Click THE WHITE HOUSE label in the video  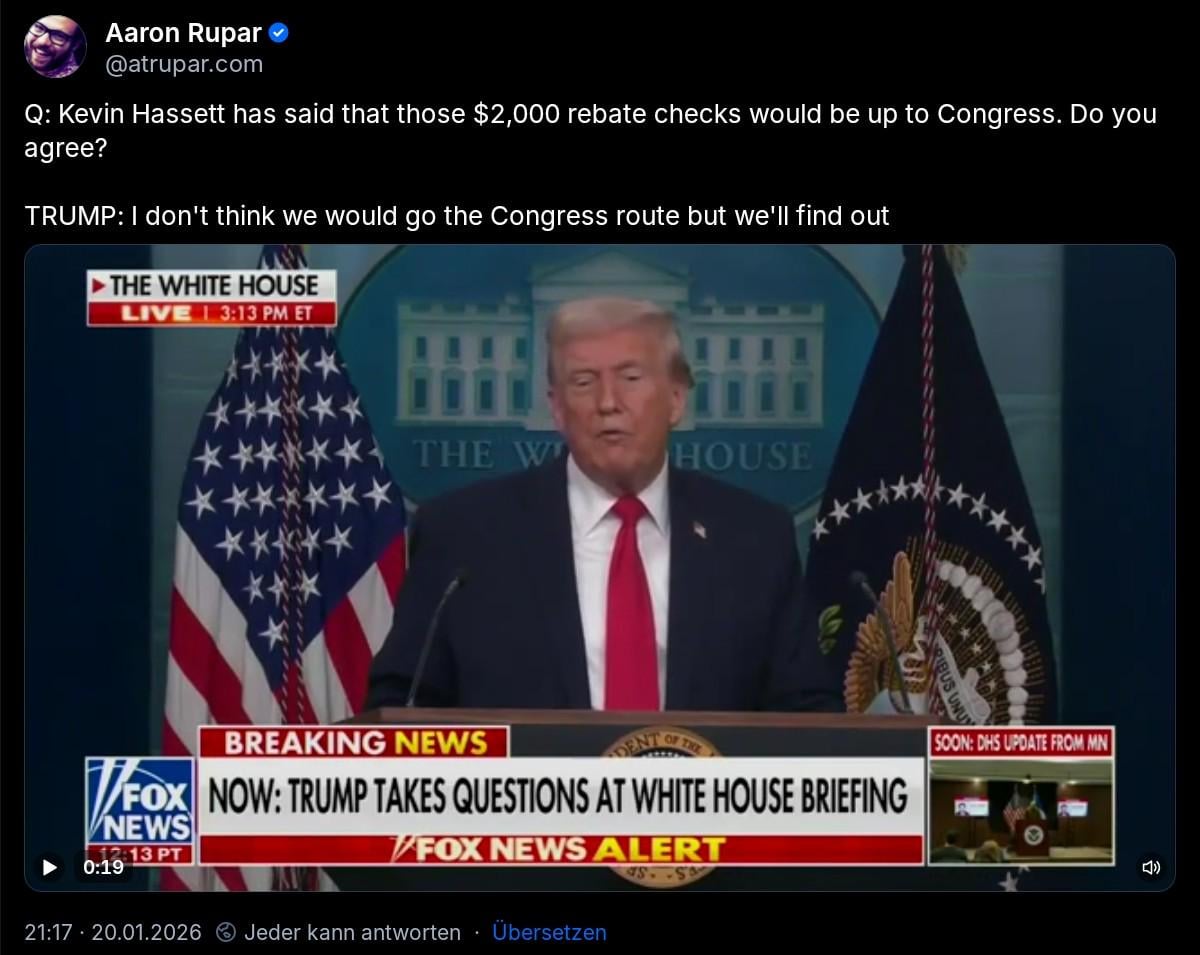pyautogui.click(x=211, y=286)
